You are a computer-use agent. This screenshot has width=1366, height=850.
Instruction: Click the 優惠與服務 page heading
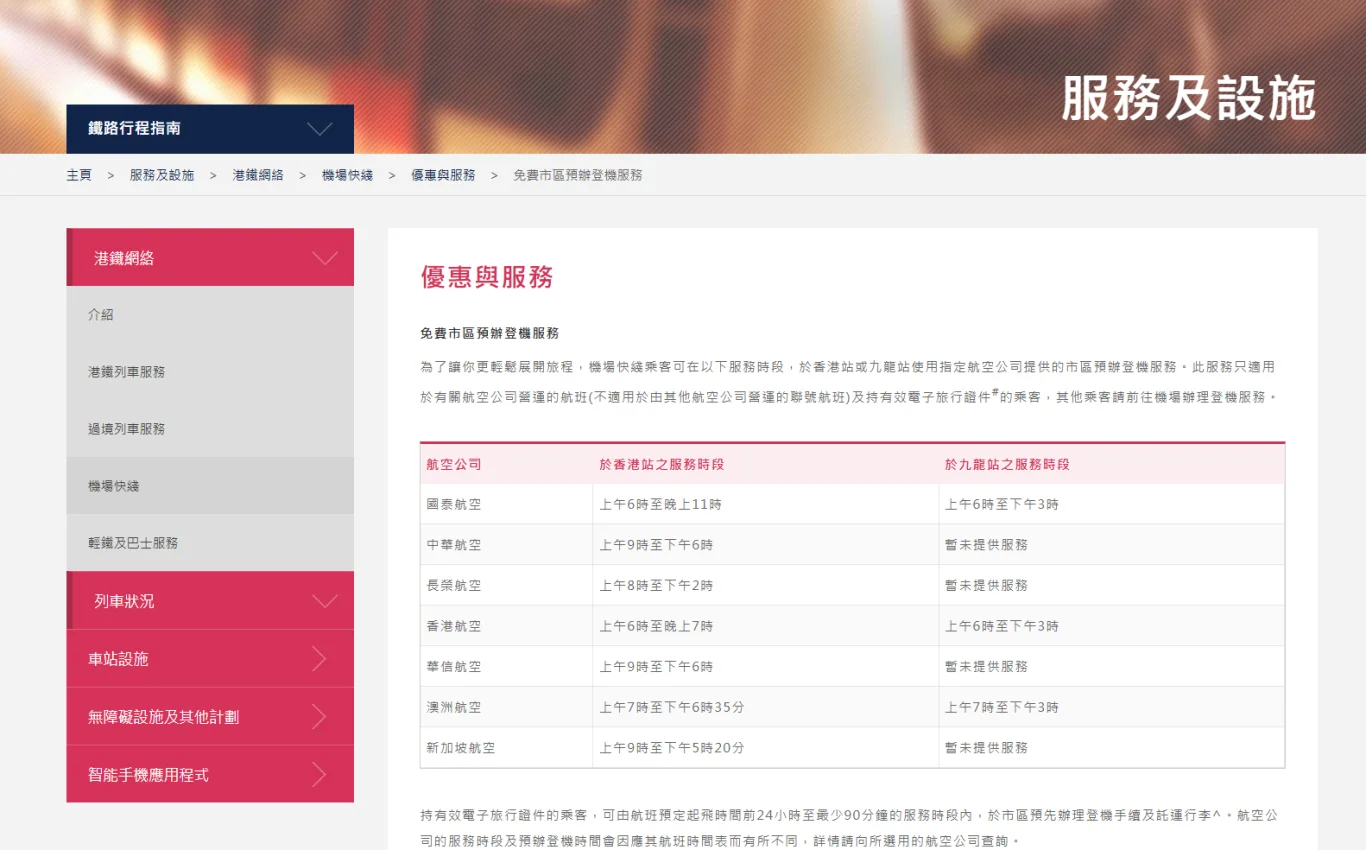(487, 277)
